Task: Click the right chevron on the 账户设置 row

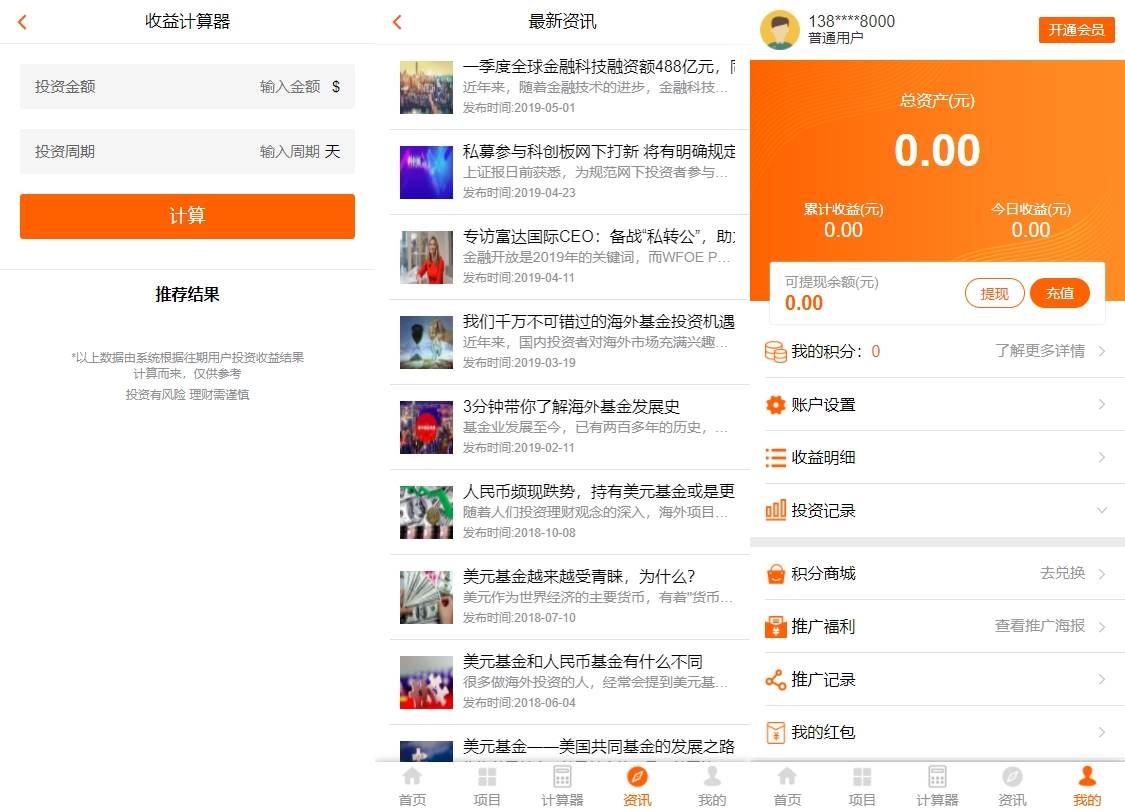Action: [1102, 405]
